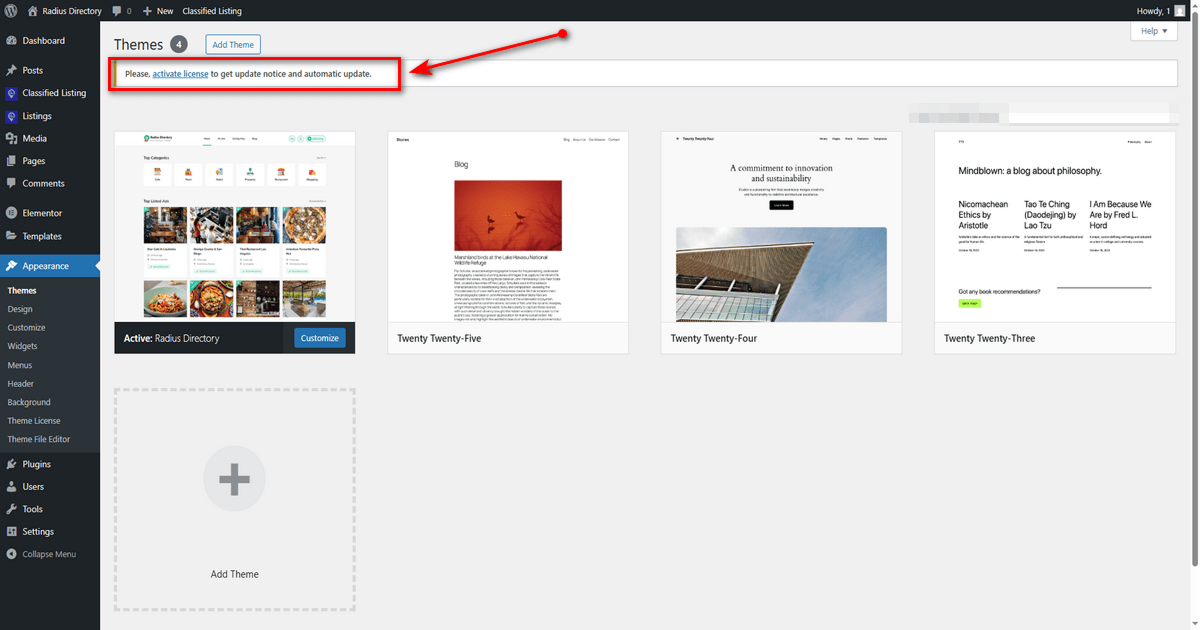Click the Media sidebar icon
Image resolution: width=1200 pixels, height=630 pixels.
[x=11, y=139]
